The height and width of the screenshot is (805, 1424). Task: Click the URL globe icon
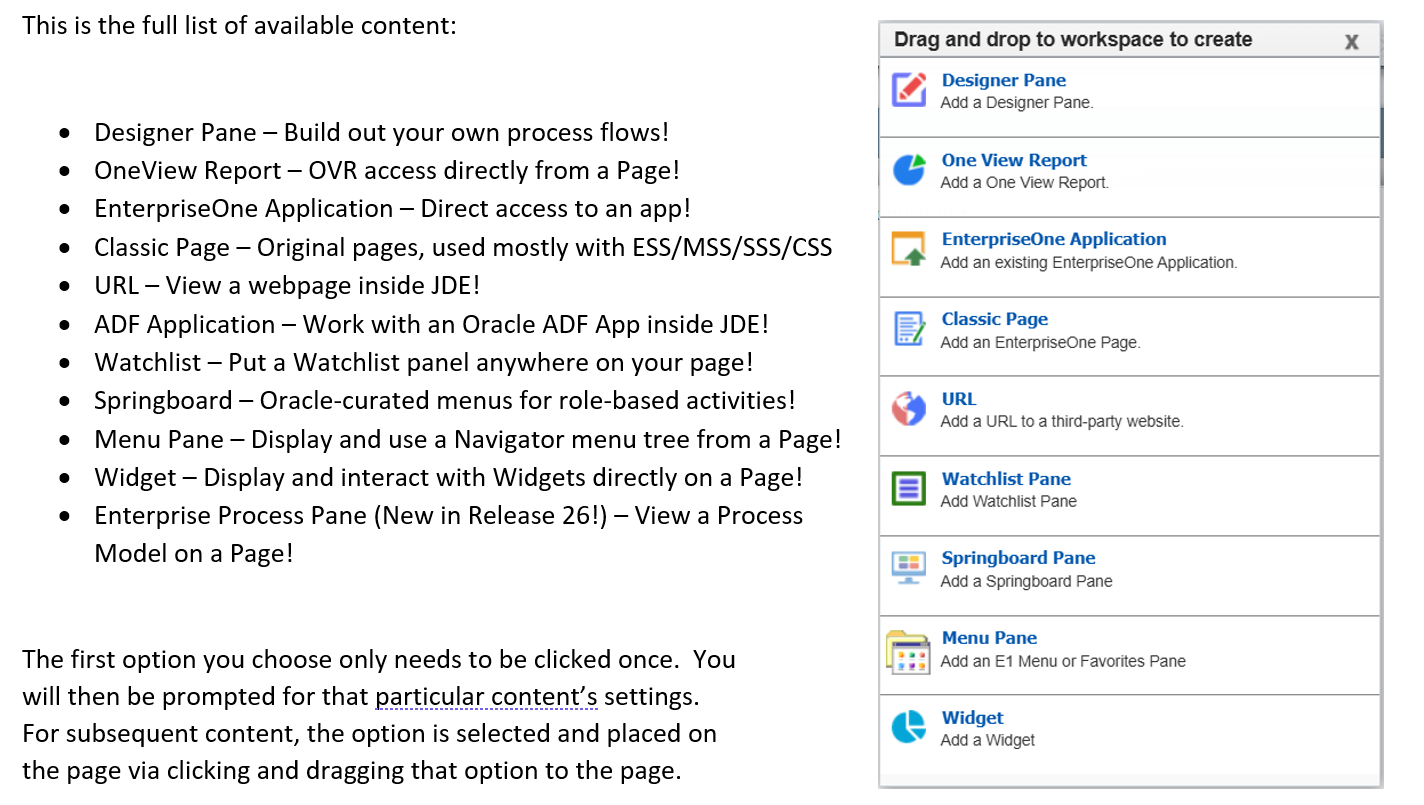click(x=909, y=409)
